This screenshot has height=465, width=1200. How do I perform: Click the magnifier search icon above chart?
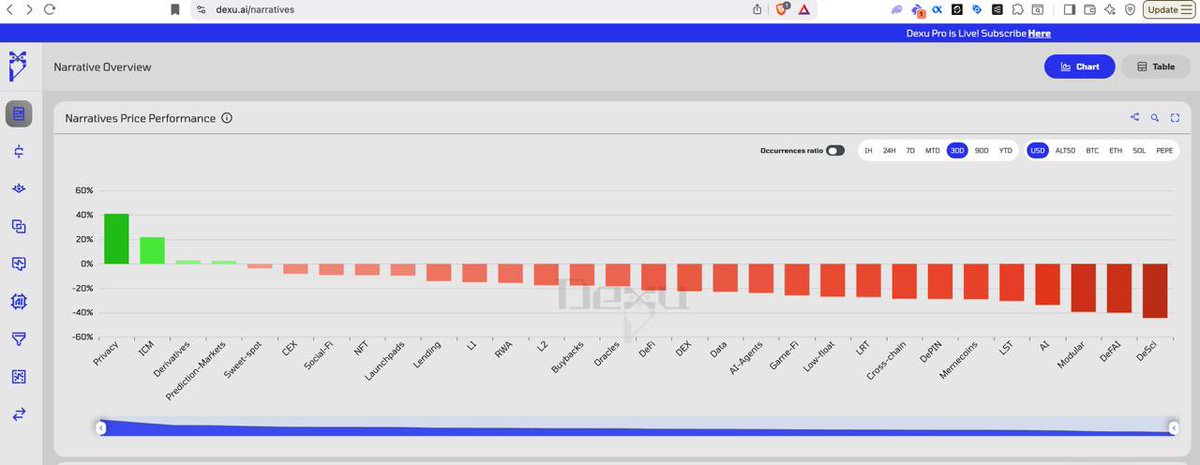[x=1155, y=118]
